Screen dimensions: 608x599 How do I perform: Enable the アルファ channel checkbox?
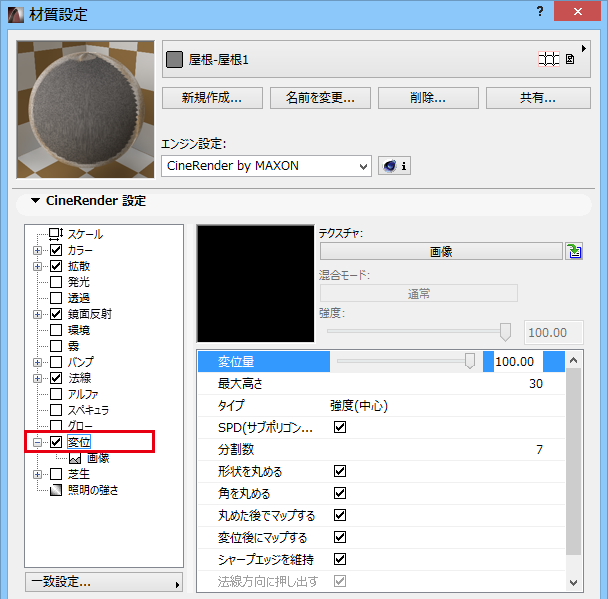pos(56,394)
